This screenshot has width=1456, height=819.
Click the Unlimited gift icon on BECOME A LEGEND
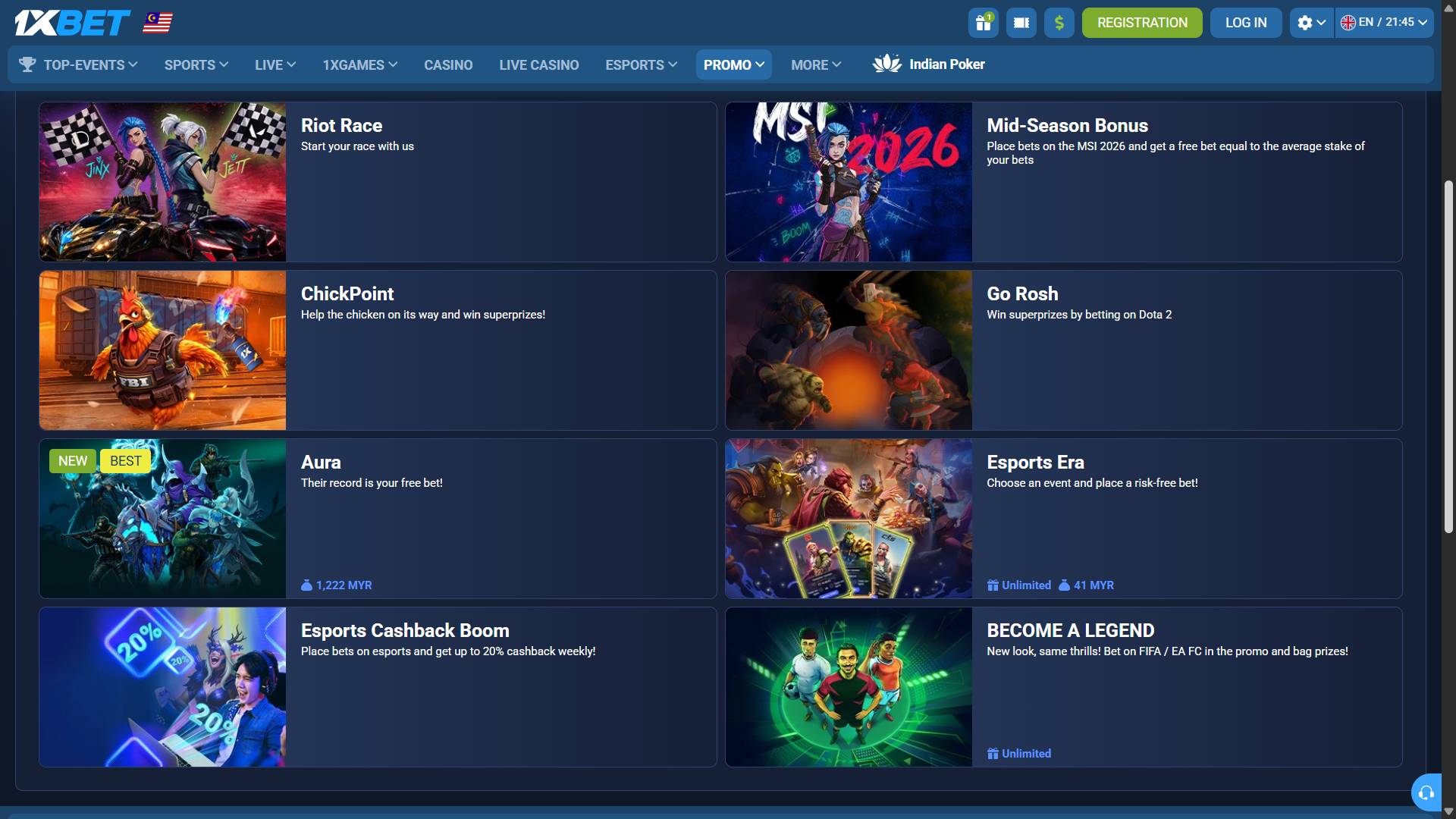click(993, 754)
